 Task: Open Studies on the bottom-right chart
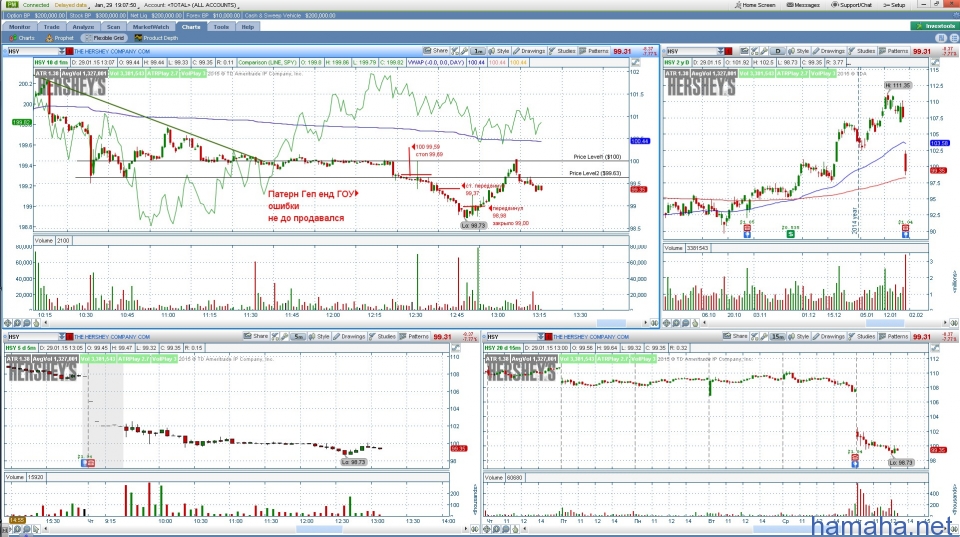[861, 336]
